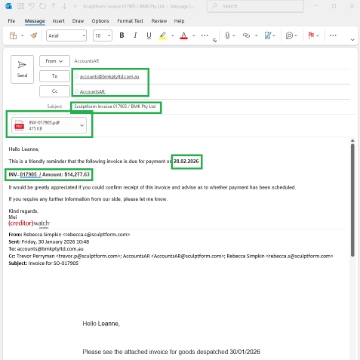This screenshot has height=360, width=360.
Task: Go to previous item up arrow
Action: (x=53, y=6)
